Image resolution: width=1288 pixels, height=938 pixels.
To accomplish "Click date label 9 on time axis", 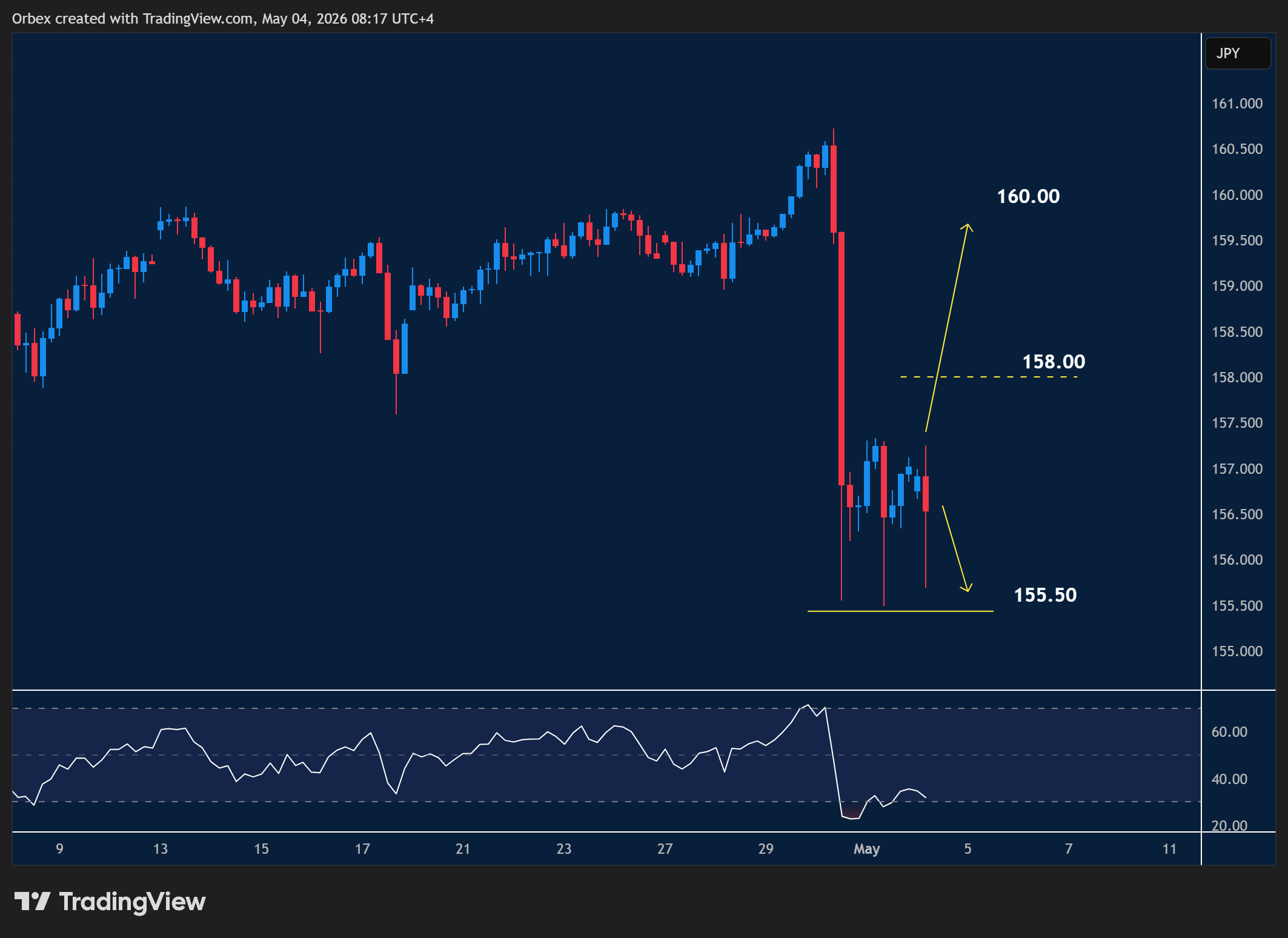I will (59, 849).
